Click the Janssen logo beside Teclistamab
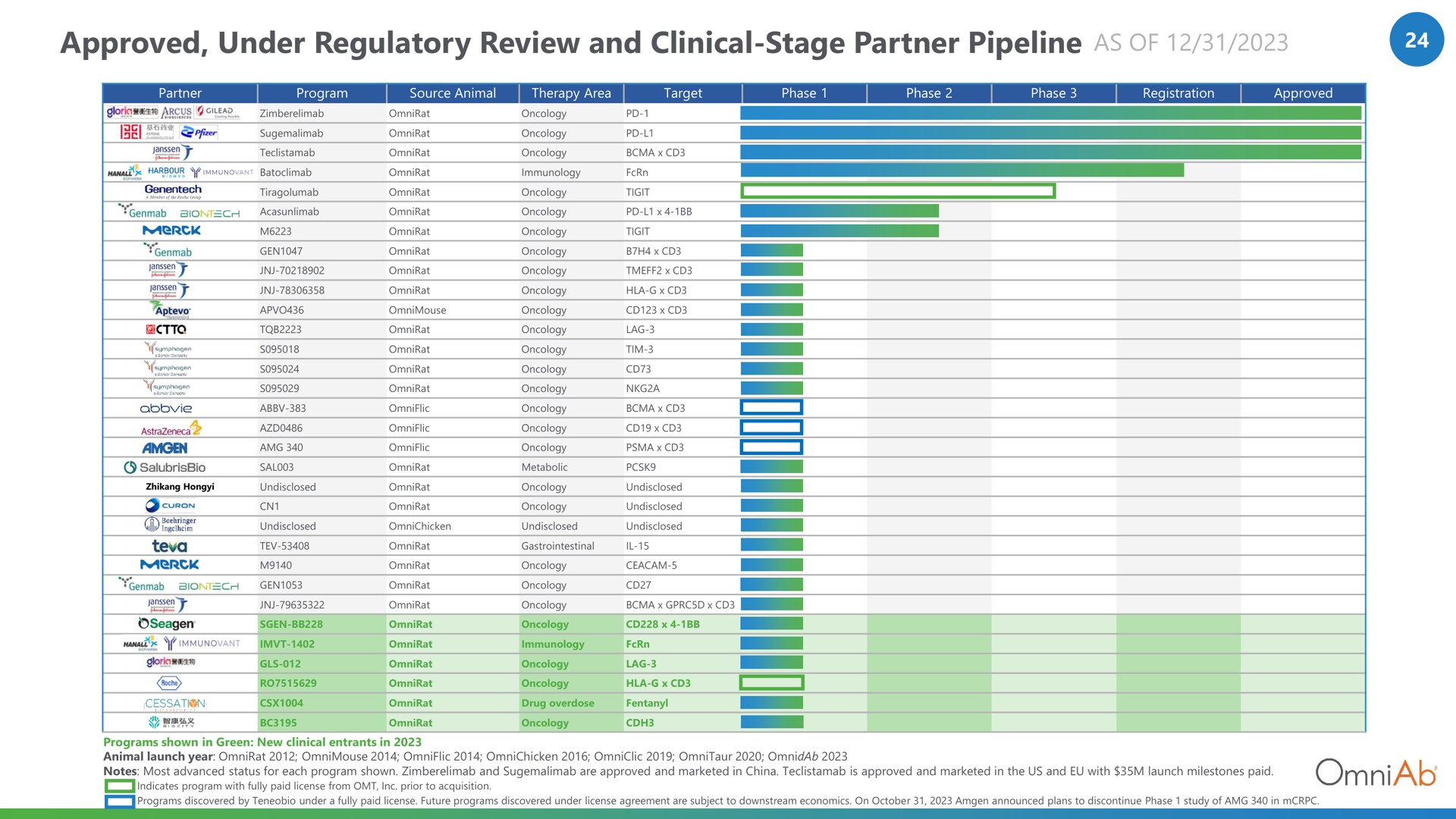 (x=172, y=152)
